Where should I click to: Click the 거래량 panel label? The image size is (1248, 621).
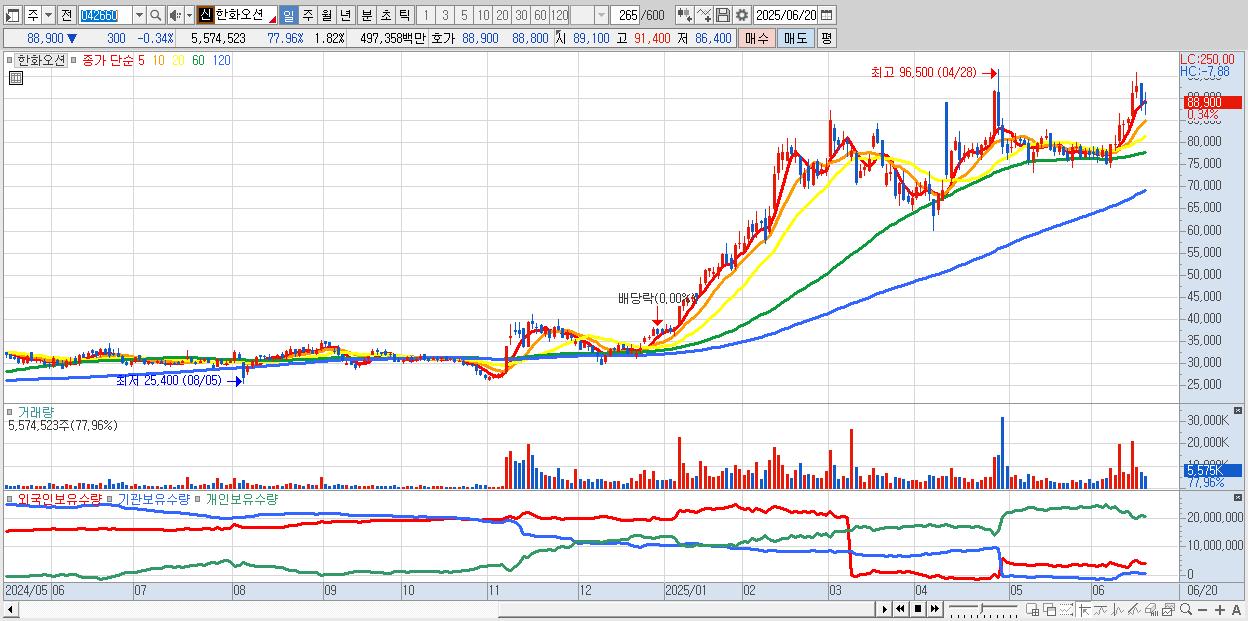[36, 412]
